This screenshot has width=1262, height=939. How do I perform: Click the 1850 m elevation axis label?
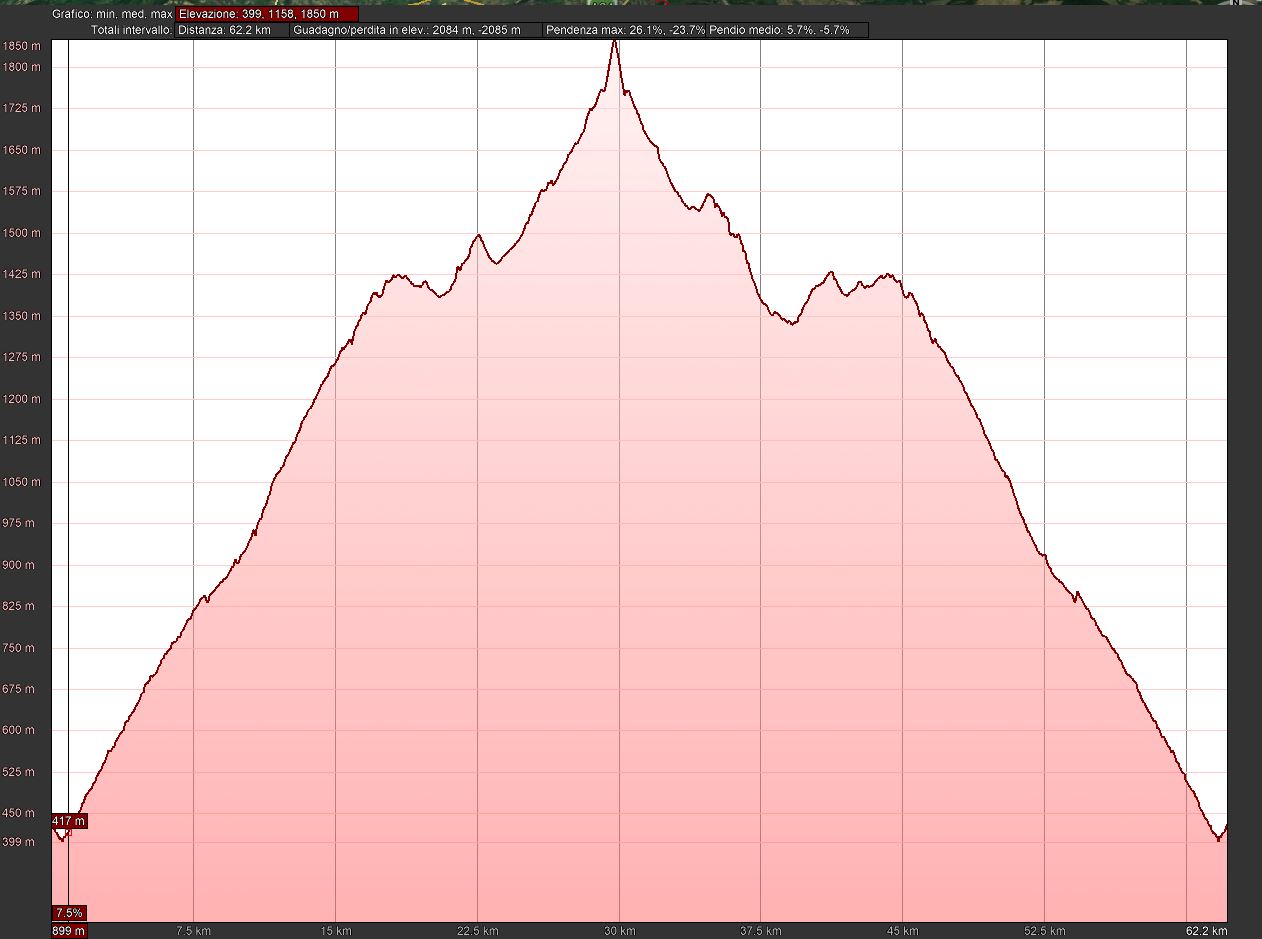[x=21, y=46]
